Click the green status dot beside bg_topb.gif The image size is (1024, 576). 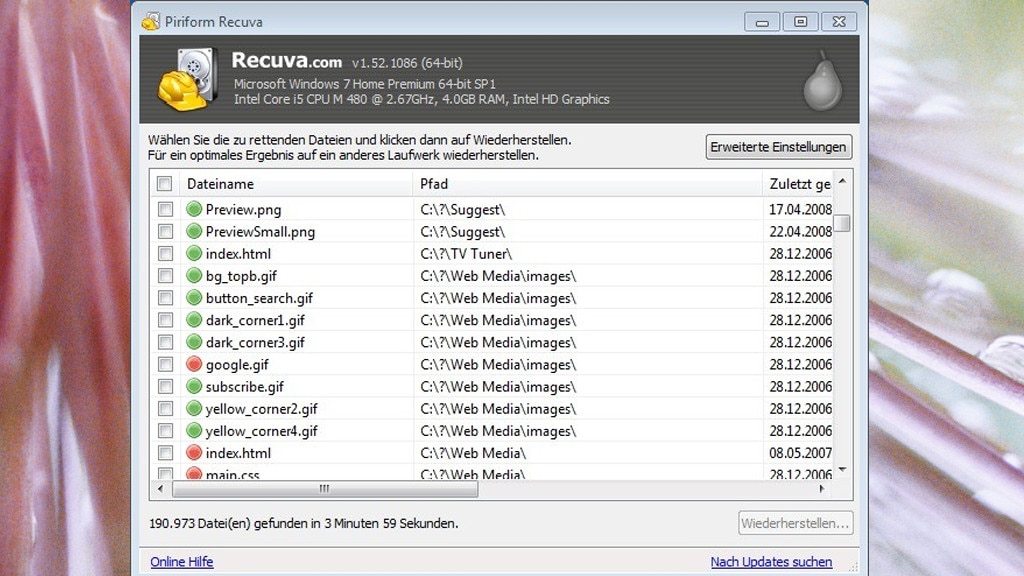194,276
